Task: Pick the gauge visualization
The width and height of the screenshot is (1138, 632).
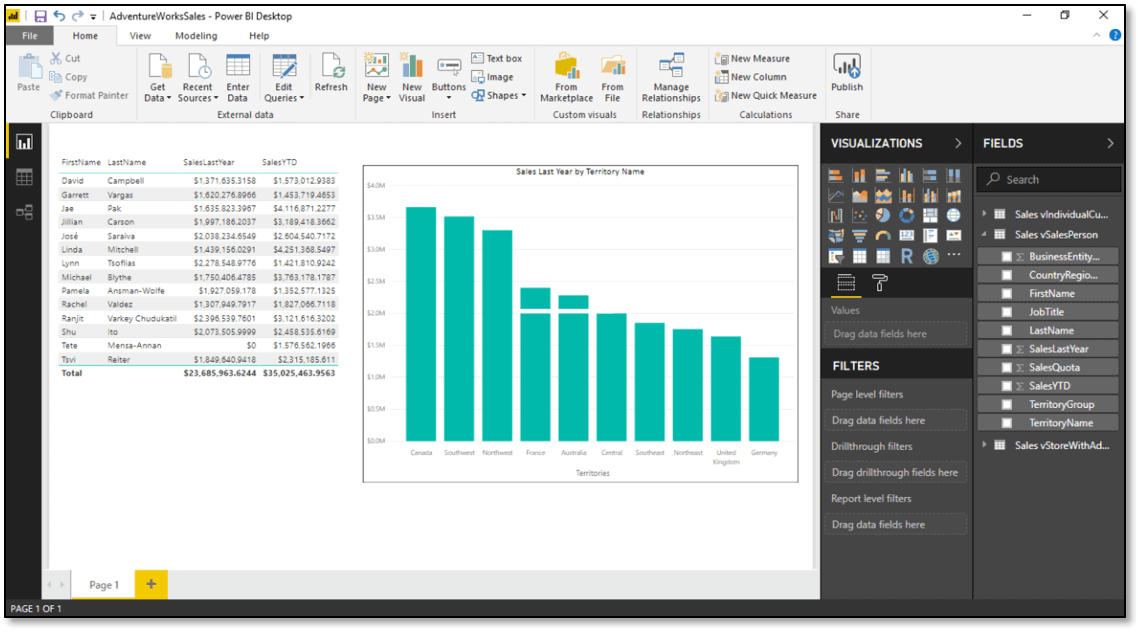Action: (x=883, y=236)
